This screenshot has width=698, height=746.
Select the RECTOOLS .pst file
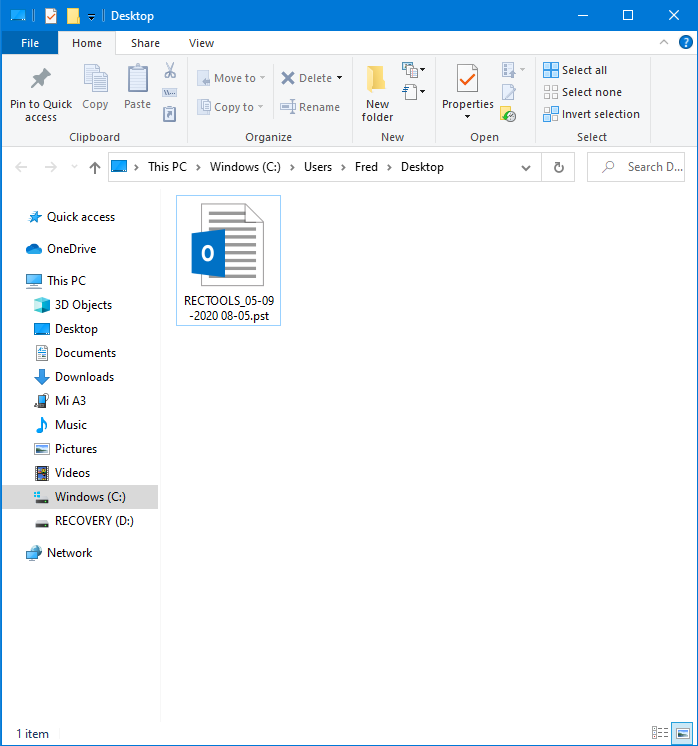tap(228, 260)
